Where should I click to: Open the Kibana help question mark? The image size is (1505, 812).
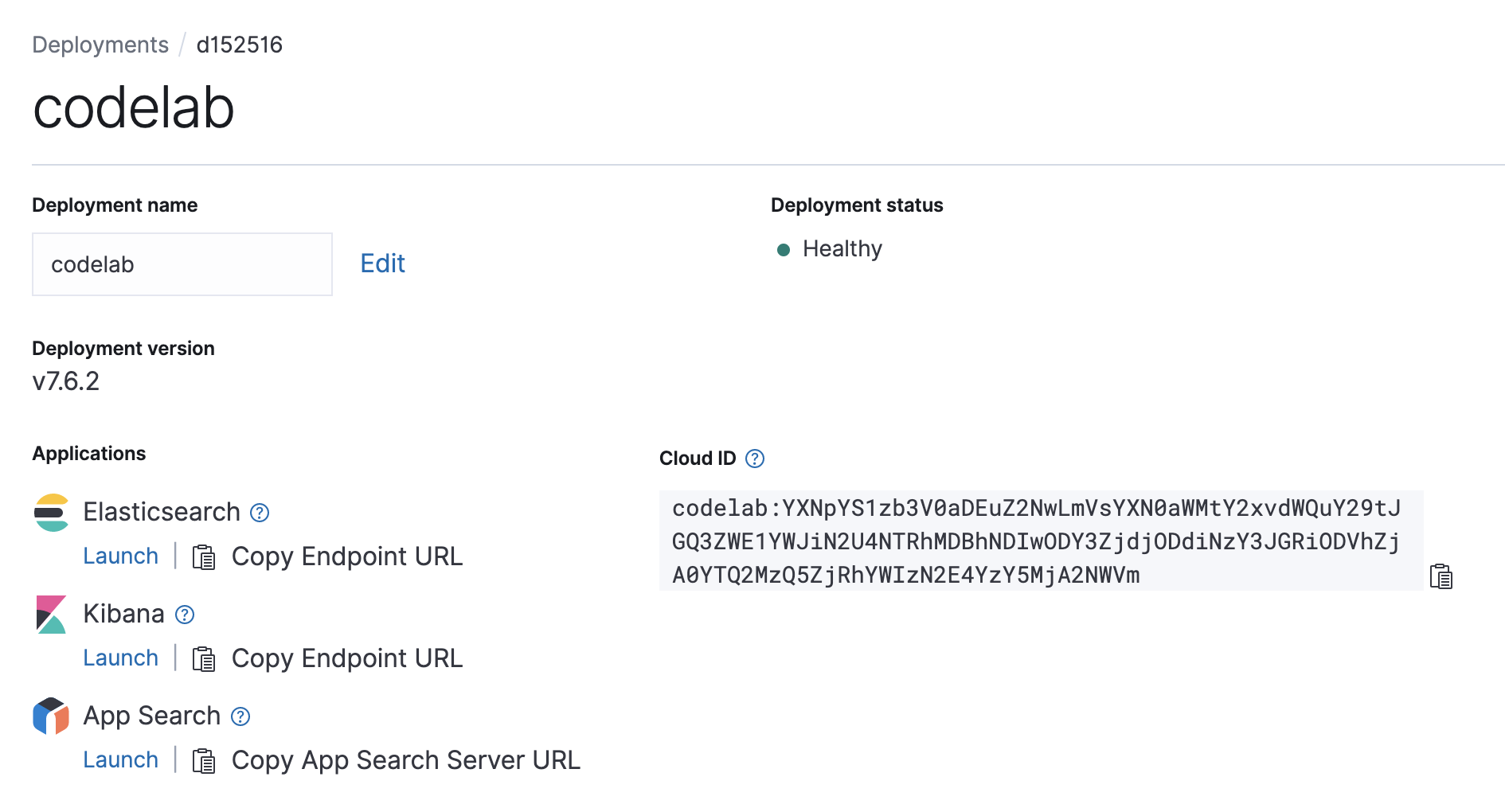pos(184,615)
